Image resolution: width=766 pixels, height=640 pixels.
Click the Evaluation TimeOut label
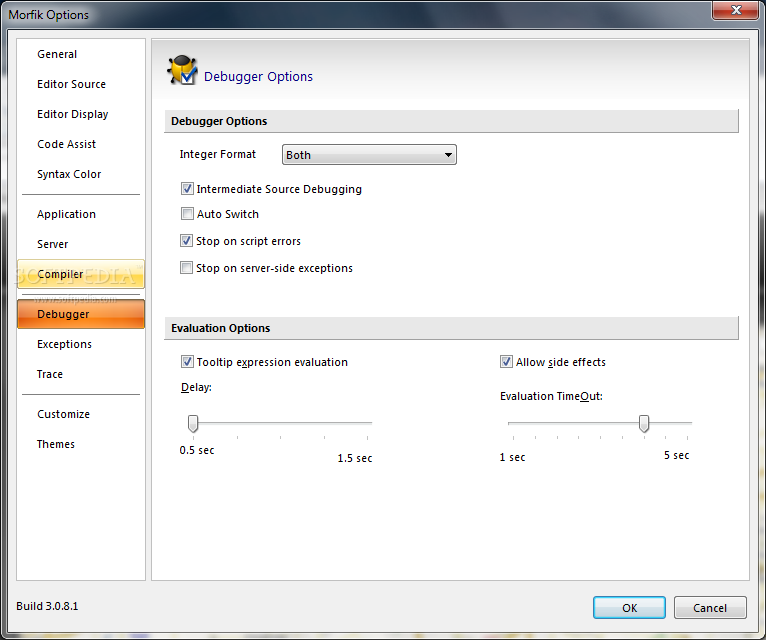pos(552,396)
